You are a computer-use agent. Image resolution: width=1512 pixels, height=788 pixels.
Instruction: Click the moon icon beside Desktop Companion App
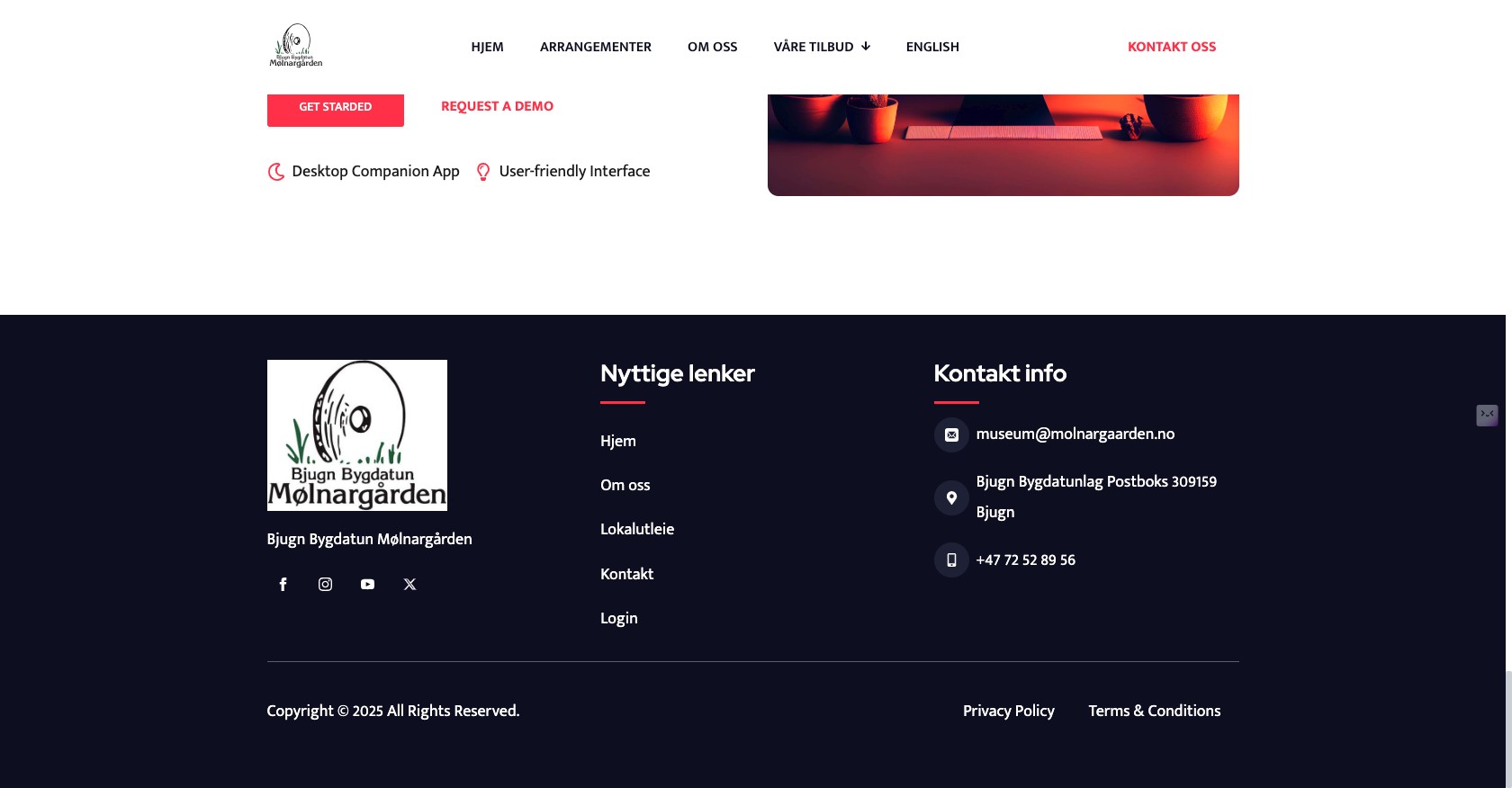click(x=276, y=172)
